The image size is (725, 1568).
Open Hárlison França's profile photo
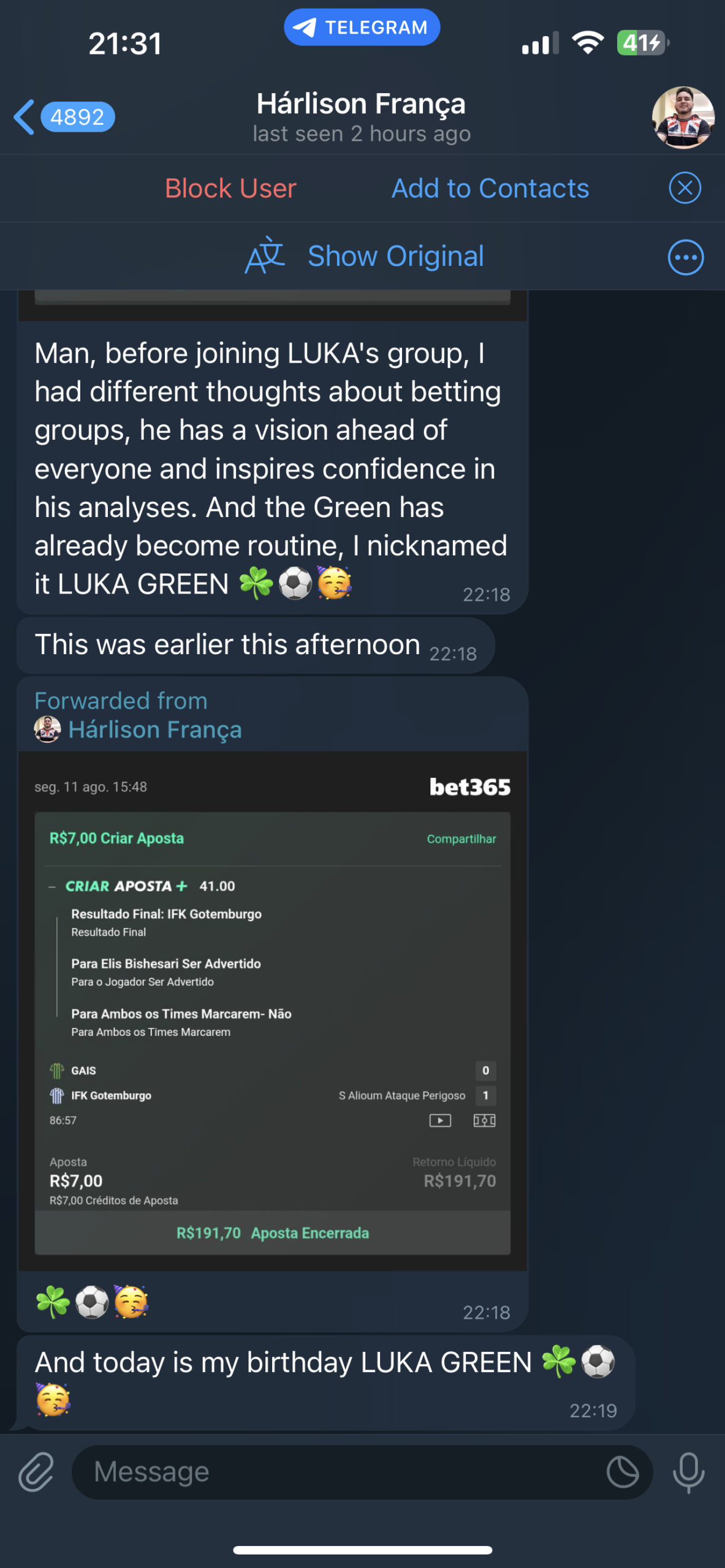(683, 118)
